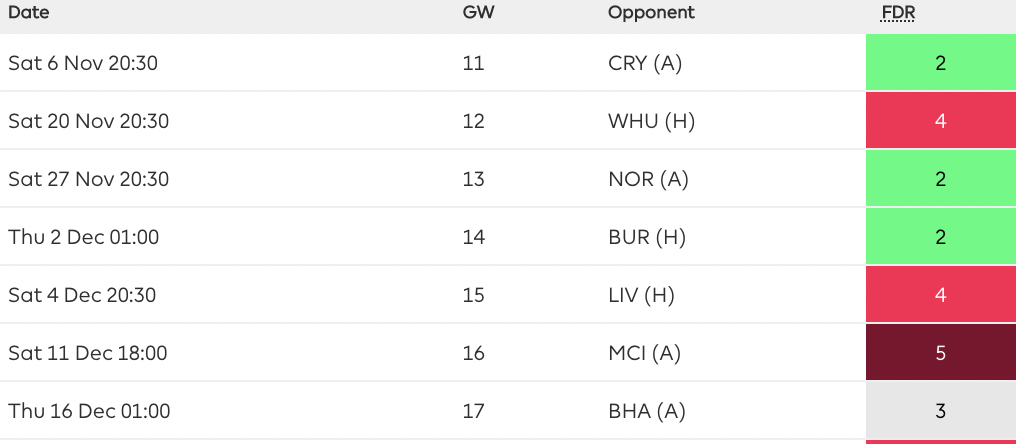The image size is (1016, 444).
Task: Click gameweek number 17
Action: [474, 411]
